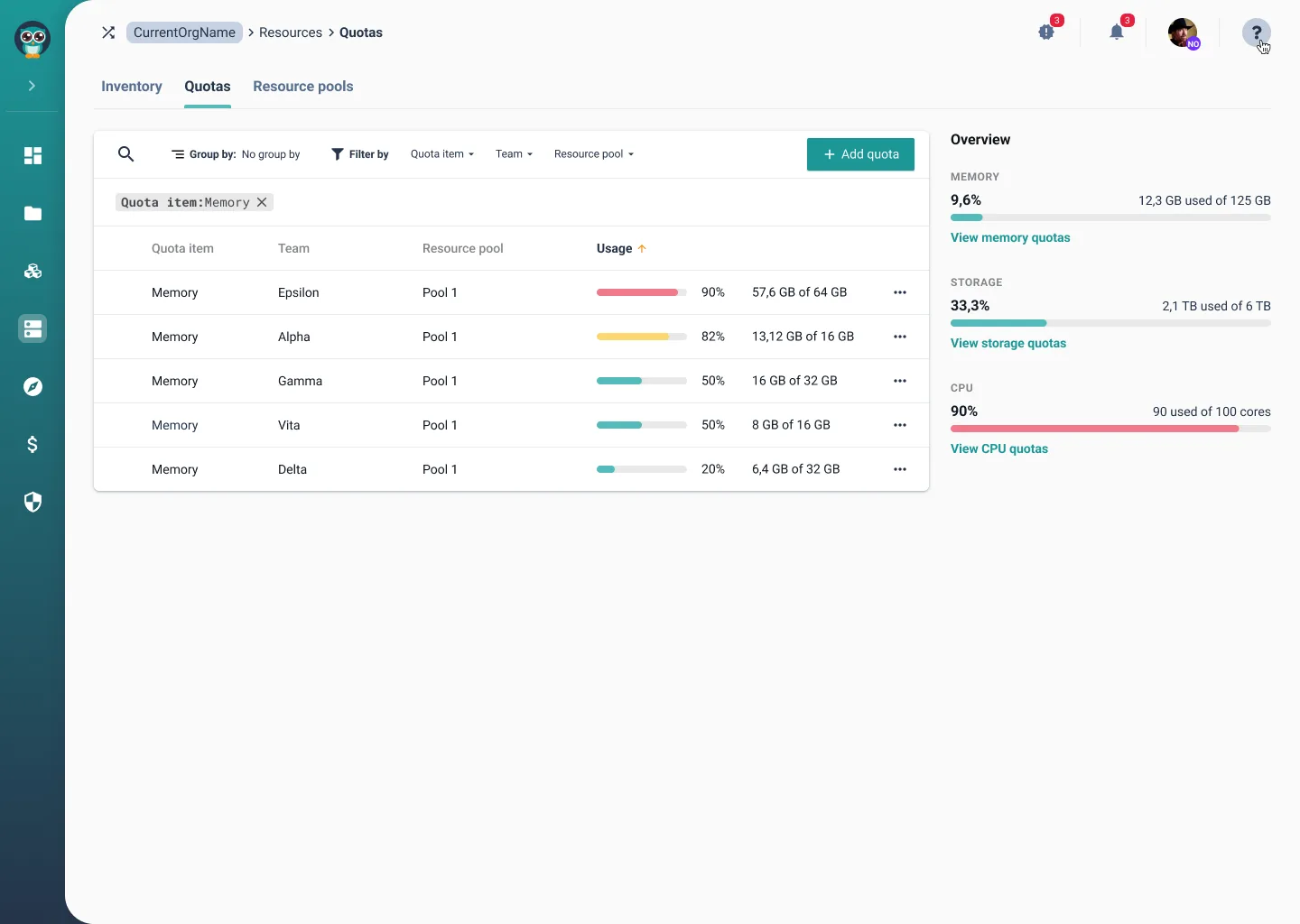Open the actions menu for the Epsilon row
Image resolution: width=1300 pixels, height=924 pixels.
click(x=900, y=292)
